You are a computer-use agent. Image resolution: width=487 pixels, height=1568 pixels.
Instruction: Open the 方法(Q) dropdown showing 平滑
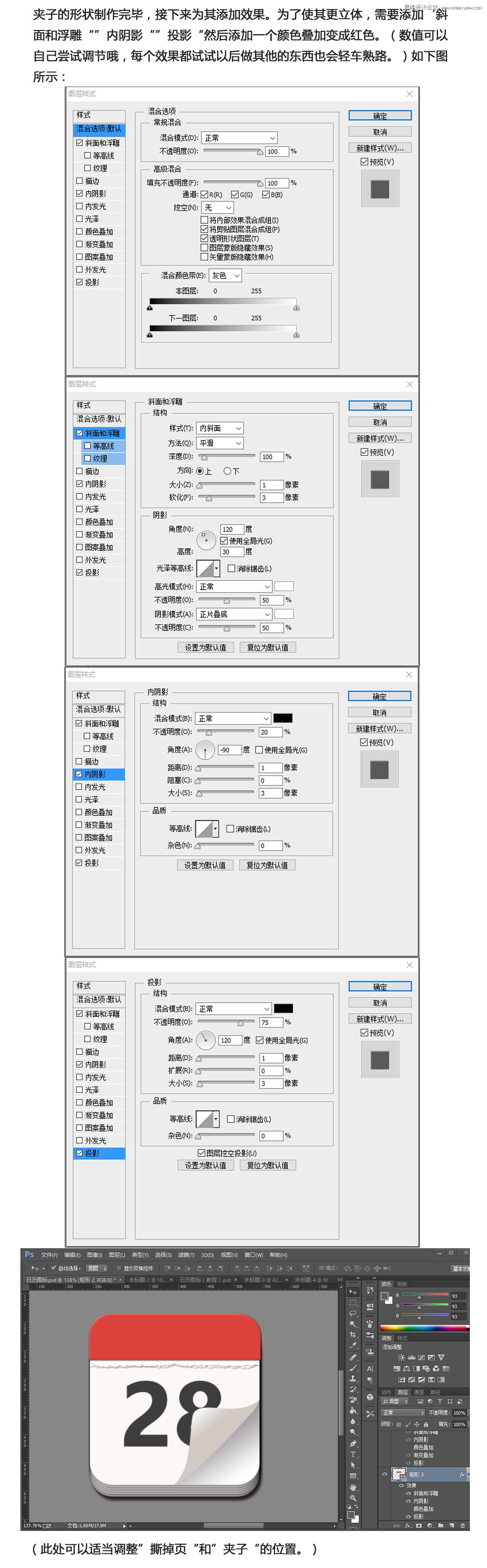click(x=220, y=443)
